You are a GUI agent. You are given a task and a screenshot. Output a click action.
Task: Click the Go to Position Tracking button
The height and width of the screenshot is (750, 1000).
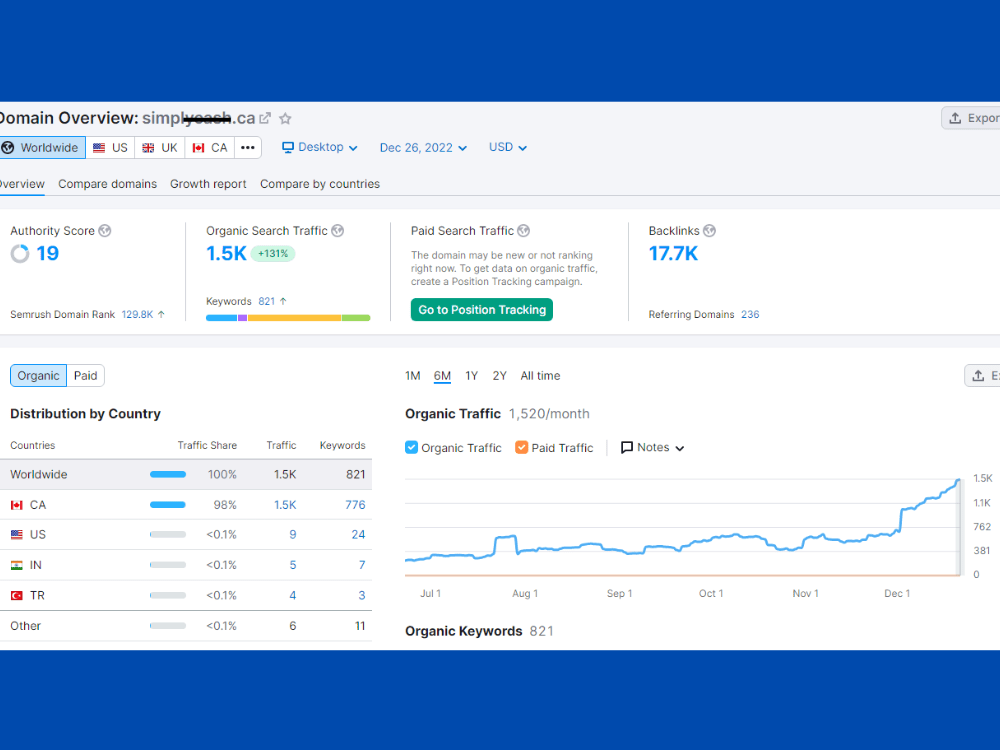click(482, 310)
